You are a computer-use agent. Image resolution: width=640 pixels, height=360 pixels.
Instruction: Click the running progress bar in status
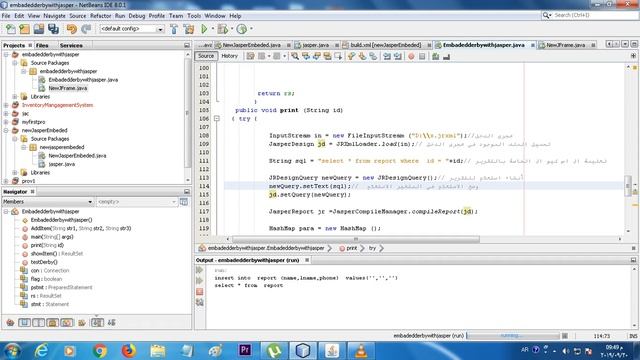coord(513,336)
